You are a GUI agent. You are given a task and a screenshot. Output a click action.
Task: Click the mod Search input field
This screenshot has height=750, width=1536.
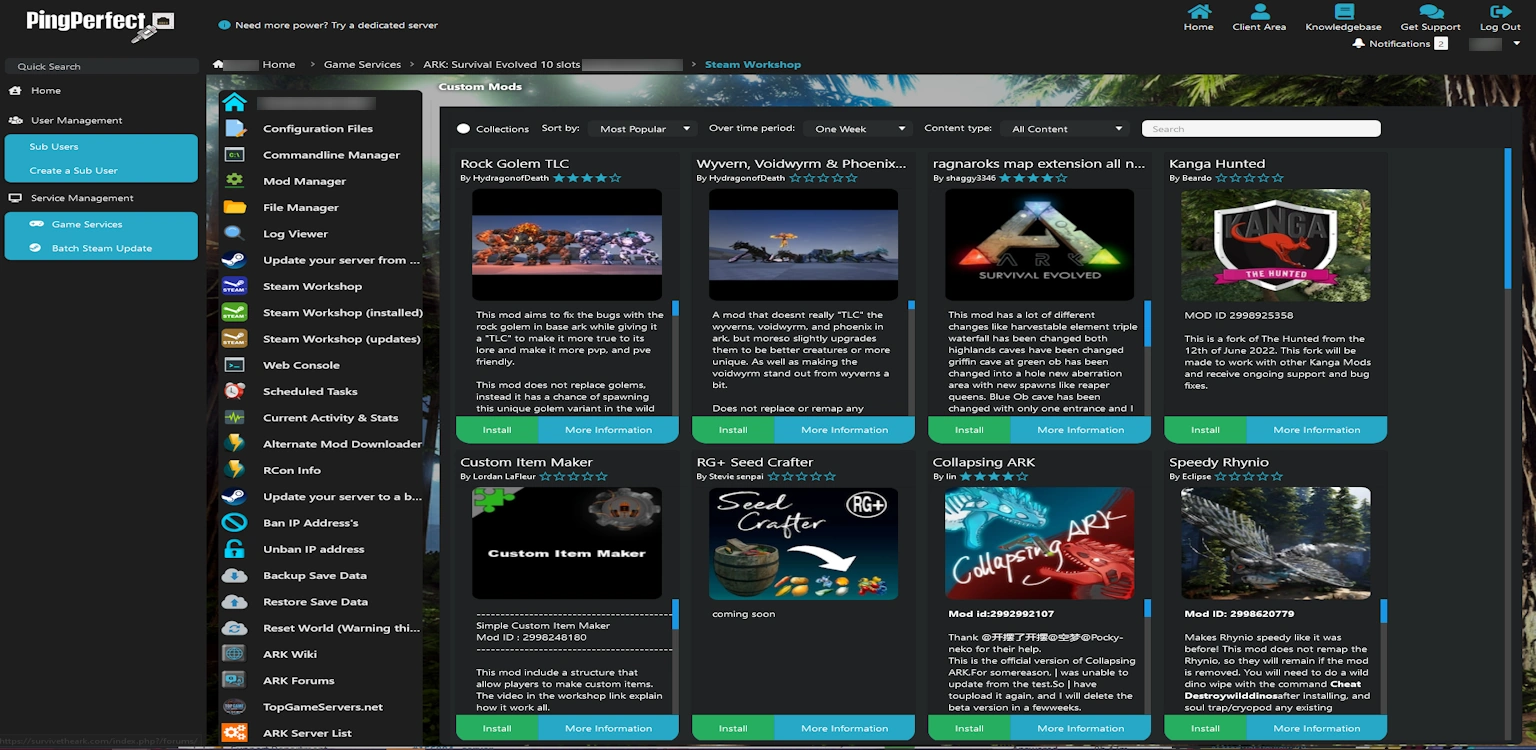(x=1261, y=129)
